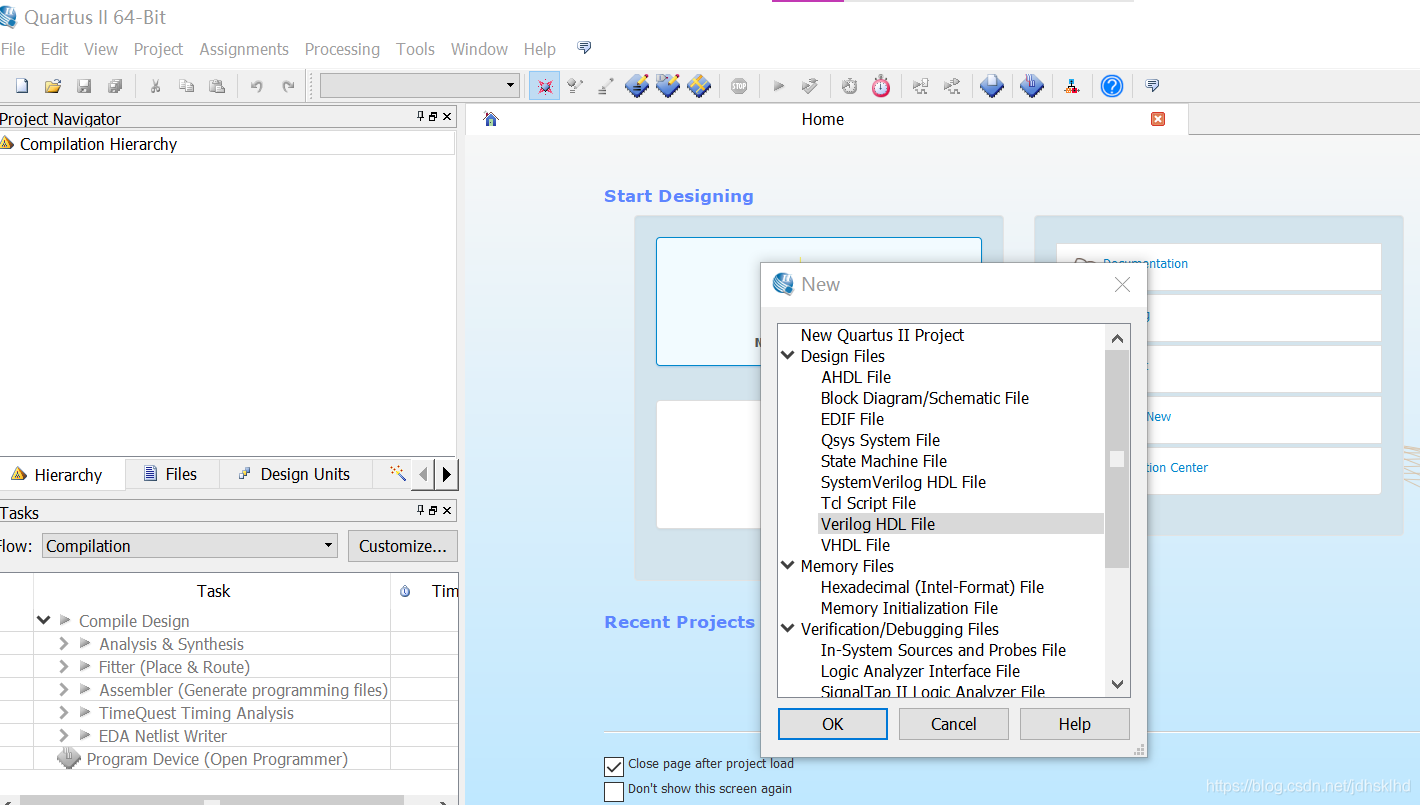
Task: Click Help in the New dialog
Action: tap(1075, 724)
